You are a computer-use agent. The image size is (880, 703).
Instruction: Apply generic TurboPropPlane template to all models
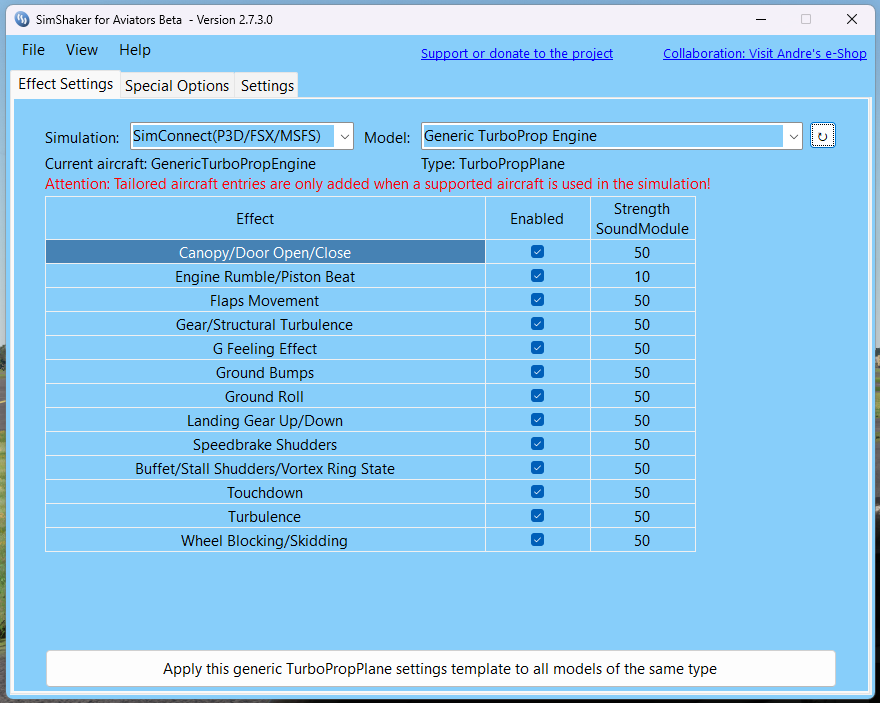coord(441,668)
